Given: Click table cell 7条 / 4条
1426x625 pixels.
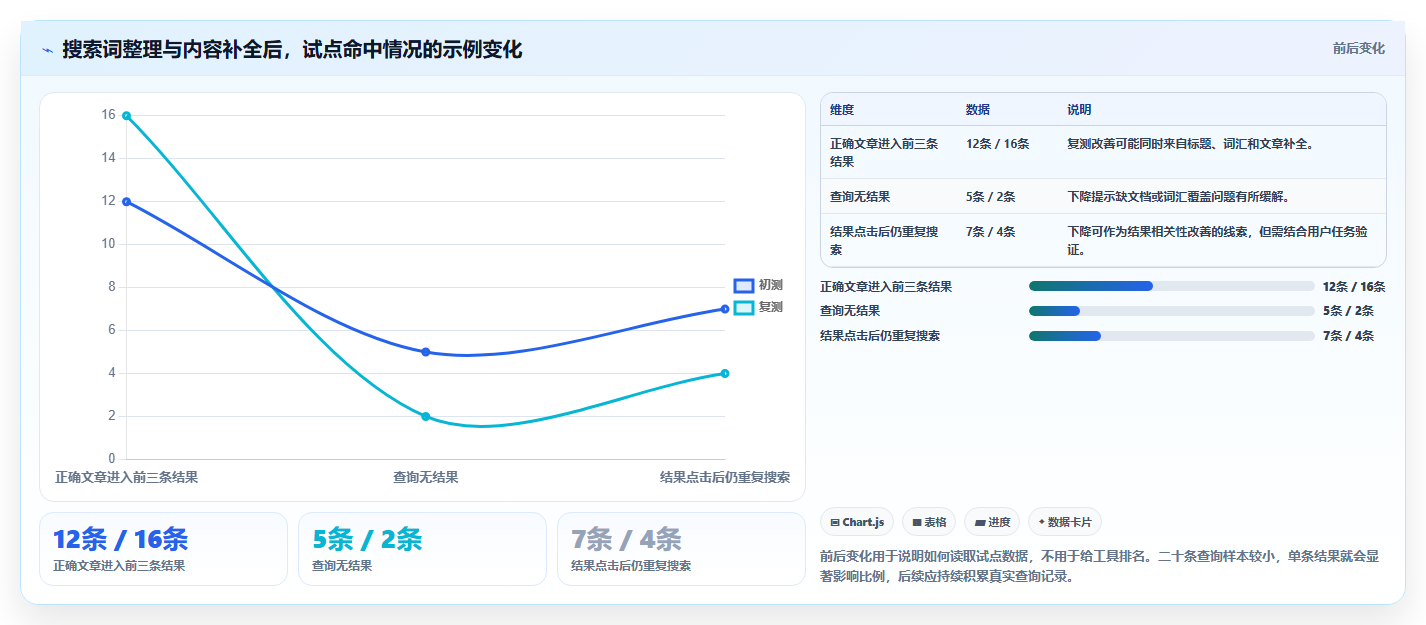Looking at the screenshot, I should [x=991, y=232].
